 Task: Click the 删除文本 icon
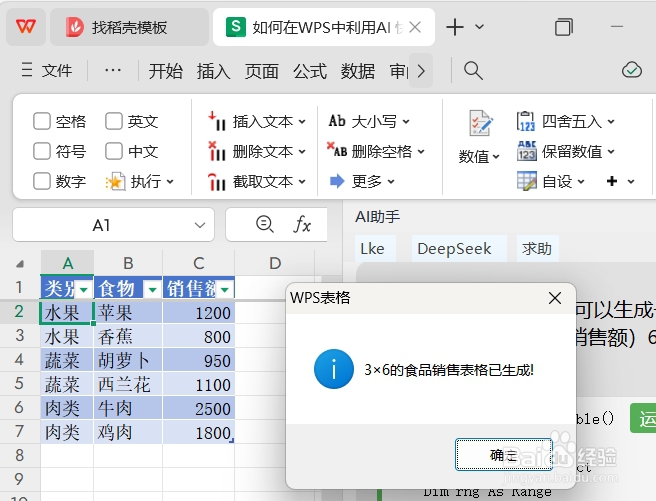[x=217, y=151]
